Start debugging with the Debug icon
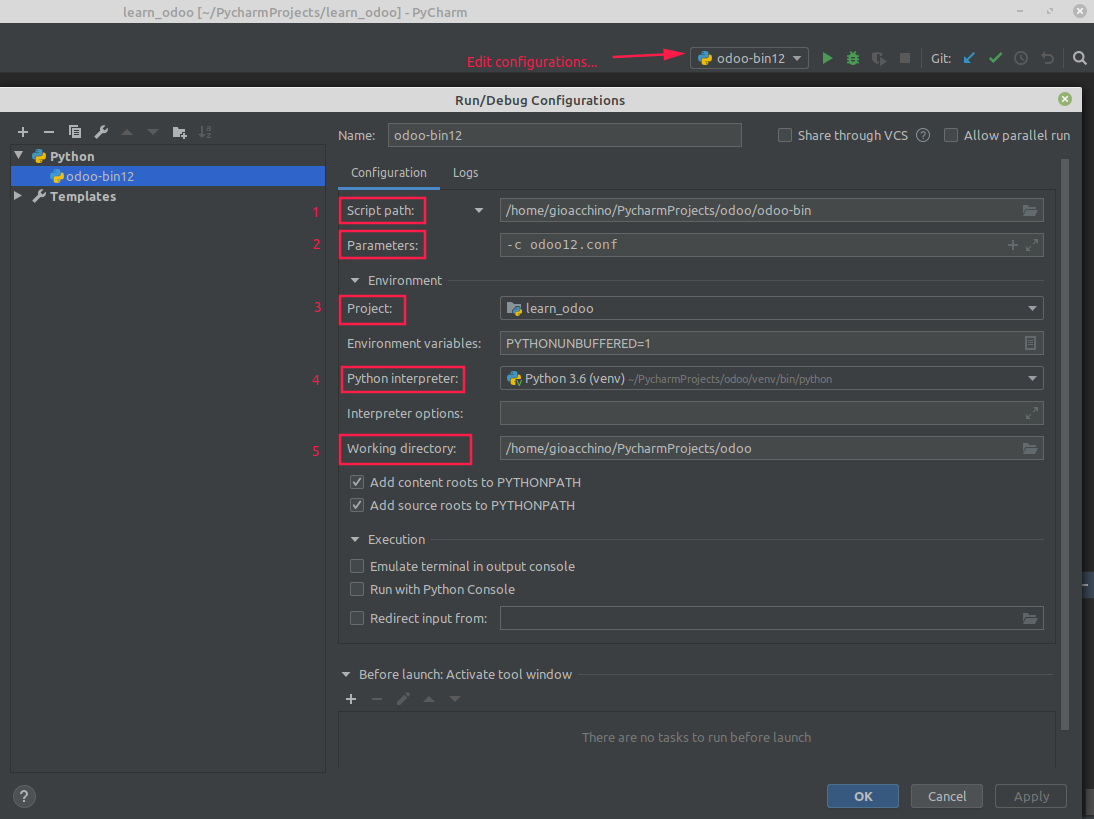The height and width of the screenshot is (819, 1094). 852,57
